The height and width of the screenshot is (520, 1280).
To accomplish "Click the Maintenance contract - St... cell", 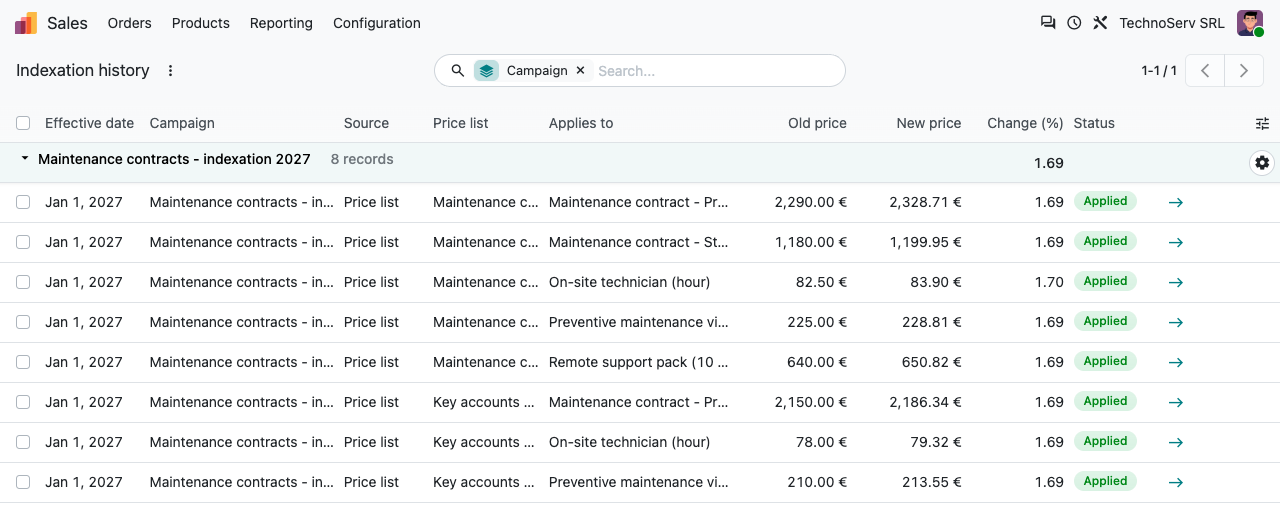I will click(x=639, y=242).
